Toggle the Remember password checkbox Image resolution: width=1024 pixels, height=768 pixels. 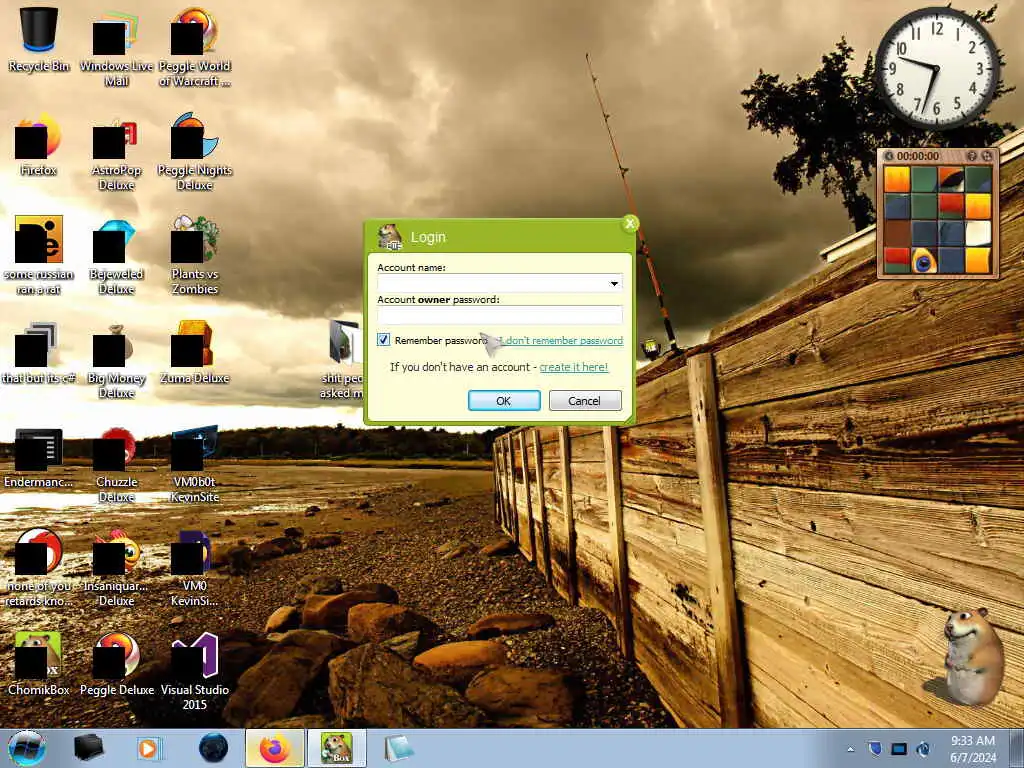tap(383, 340)
